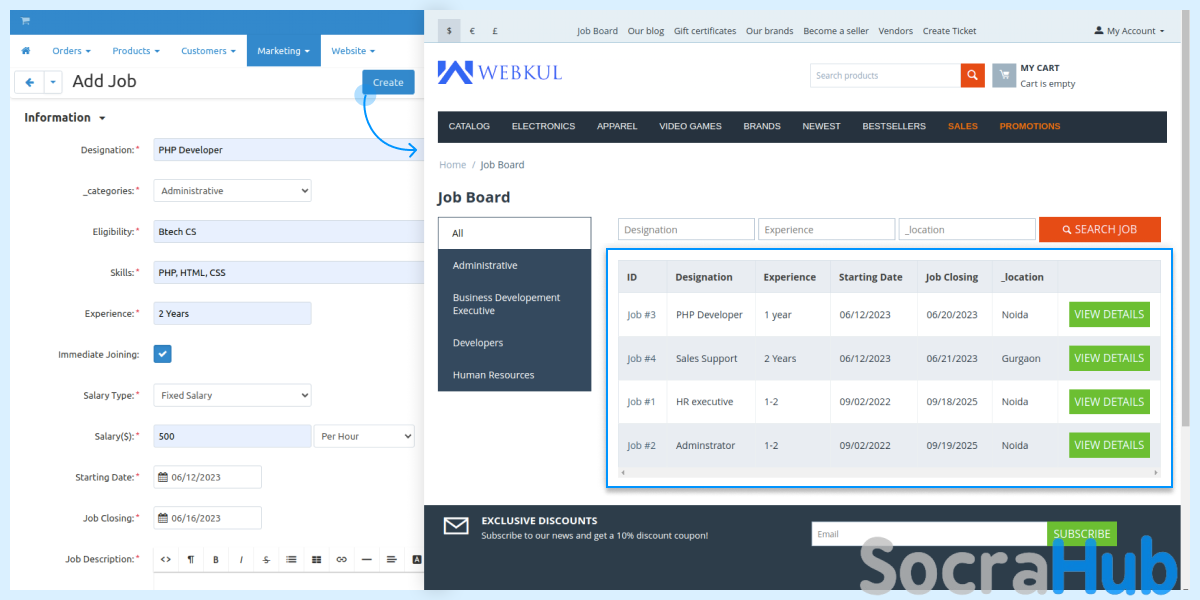Open the Salary Type dropdown

tap(233, 395)
